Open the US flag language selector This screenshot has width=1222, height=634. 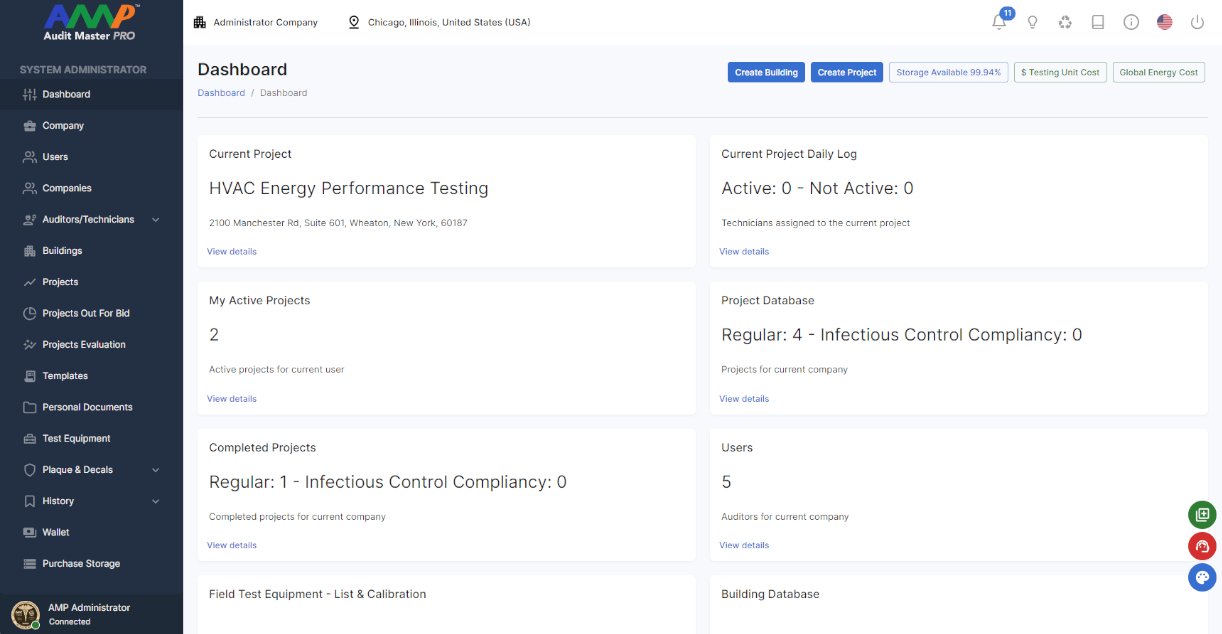[x=1164, y=22]
